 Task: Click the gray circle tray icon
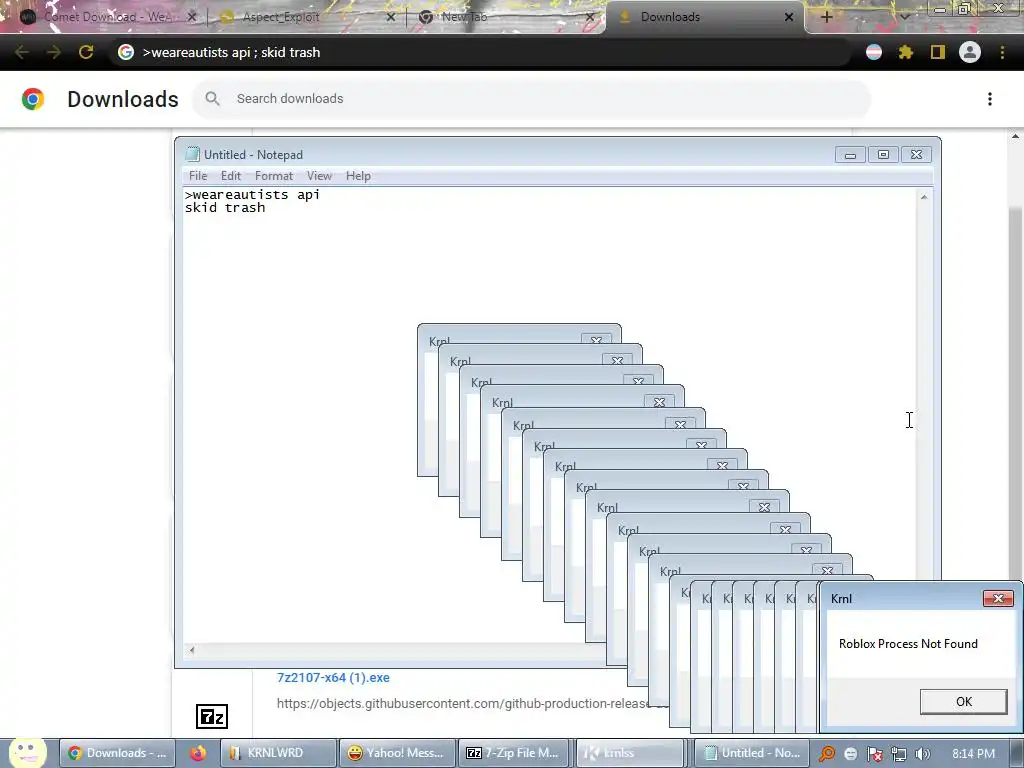tap(850, 754)
